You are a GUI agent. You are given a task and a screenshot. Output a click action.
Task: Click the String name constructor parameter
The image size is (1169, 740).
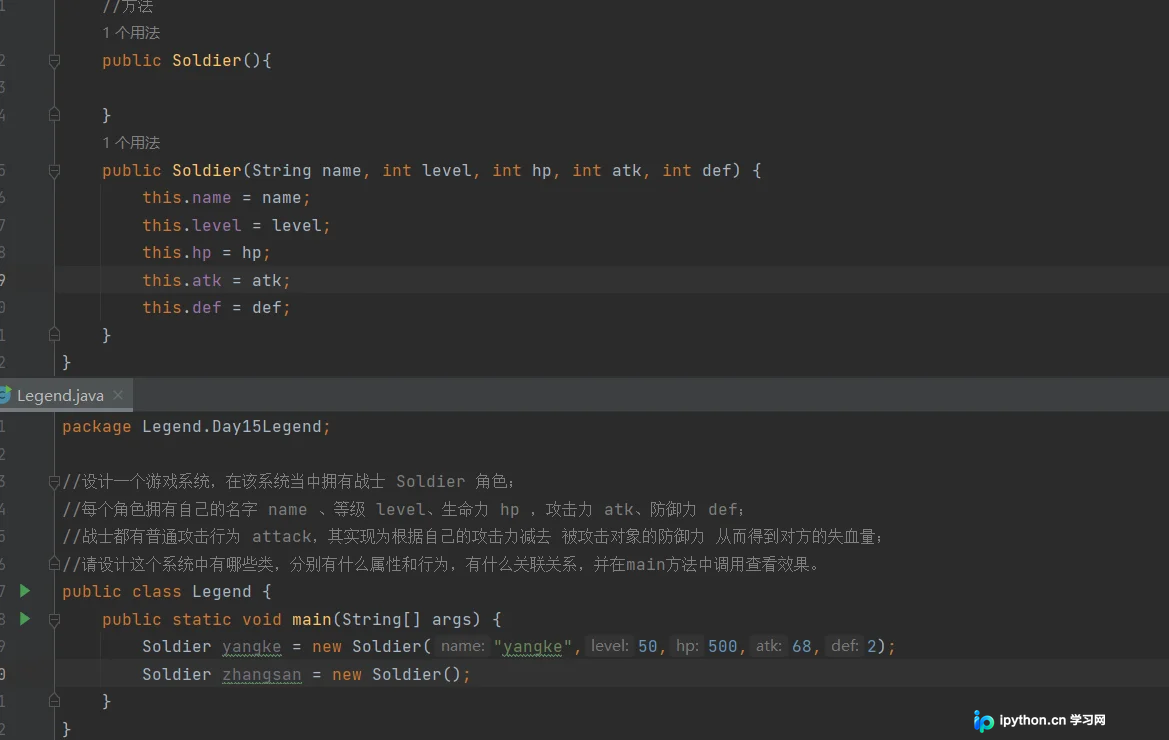(306, 171)
